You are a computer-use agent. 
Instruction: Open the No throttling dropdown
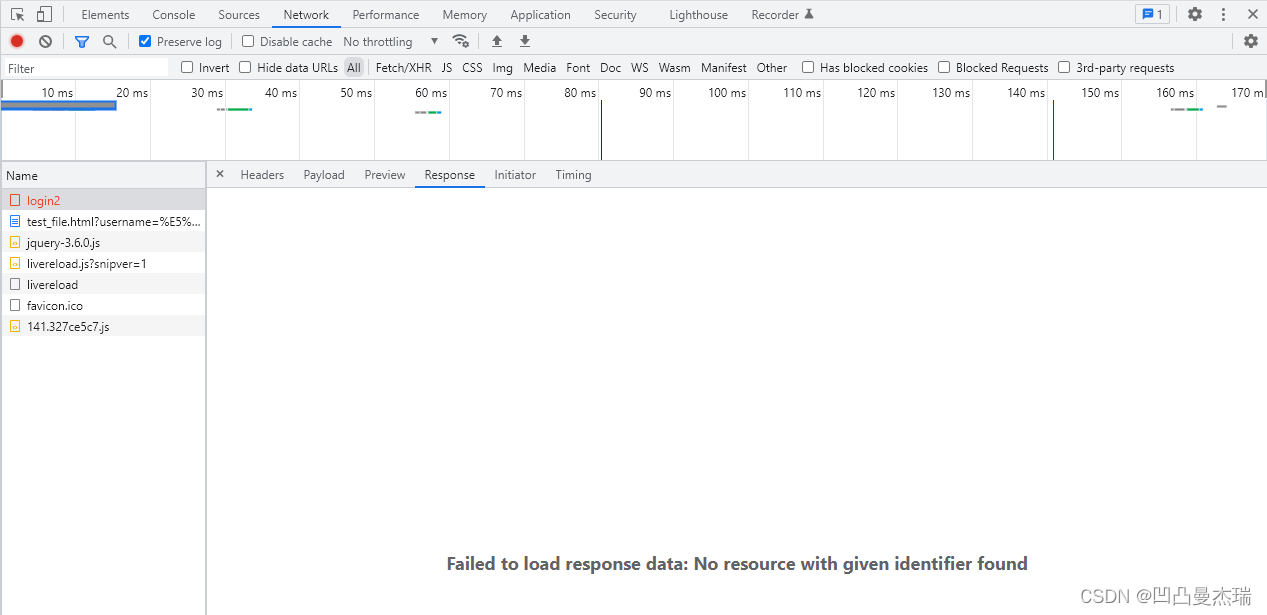[x=390, y=42]
